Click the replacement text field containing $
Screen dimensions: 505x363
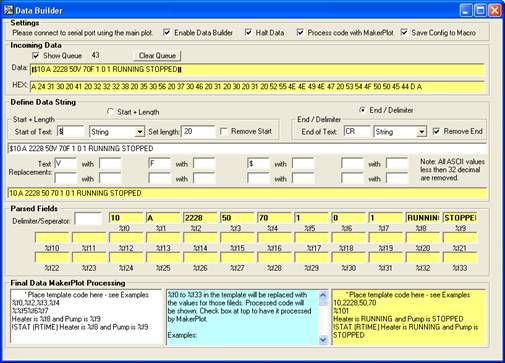click(x=258, y=164)
